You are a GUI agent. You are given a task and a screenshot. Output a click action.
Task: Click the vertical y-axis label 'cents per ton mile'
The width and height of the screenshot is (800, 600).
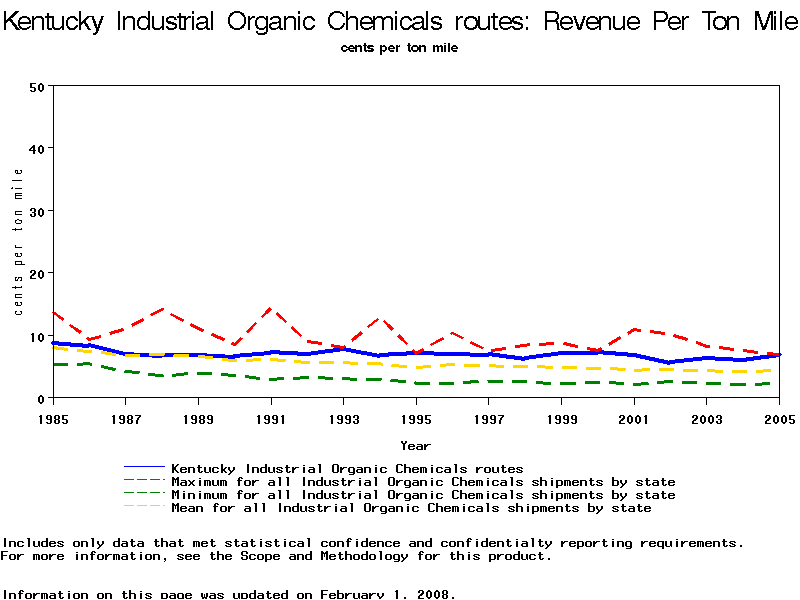click(x=18, y=241)
